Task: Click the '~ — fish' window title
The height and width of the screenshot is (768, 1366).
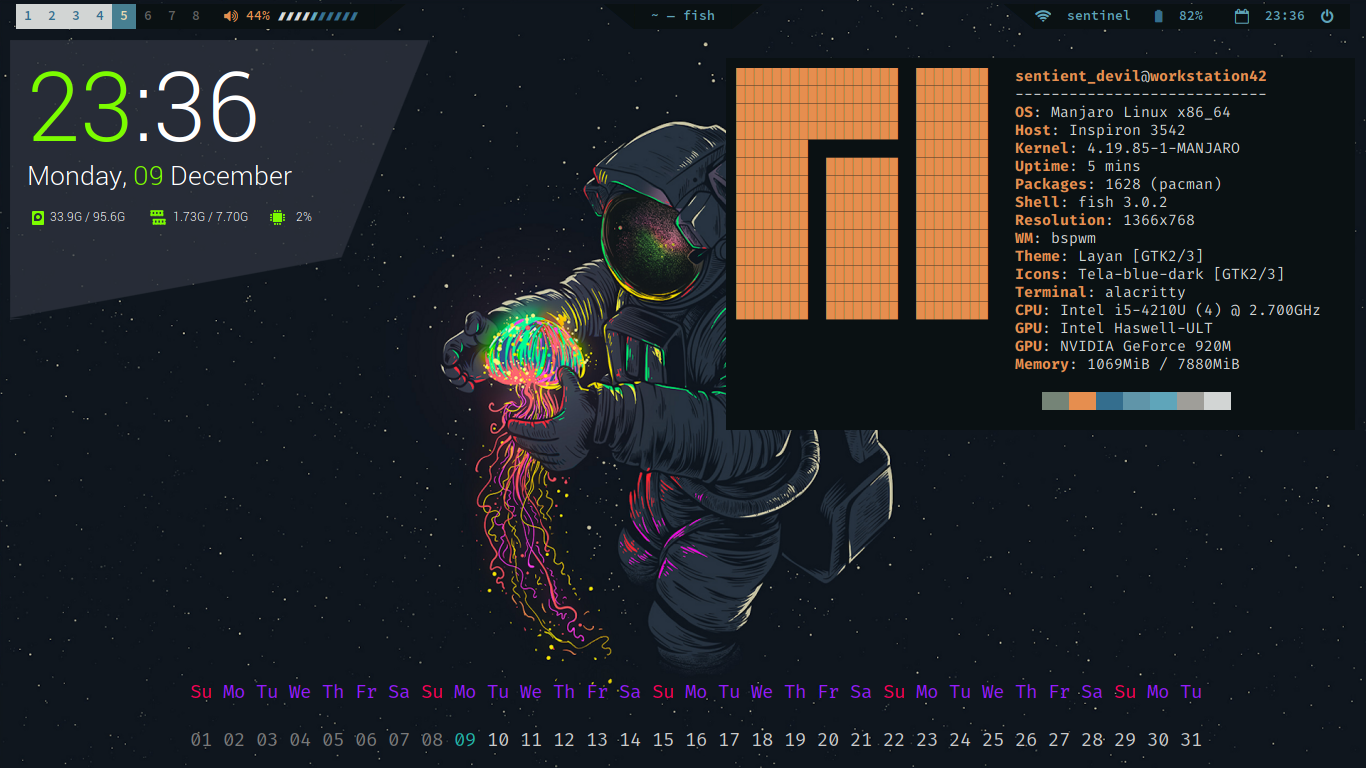Action: [x=683, y=15]
